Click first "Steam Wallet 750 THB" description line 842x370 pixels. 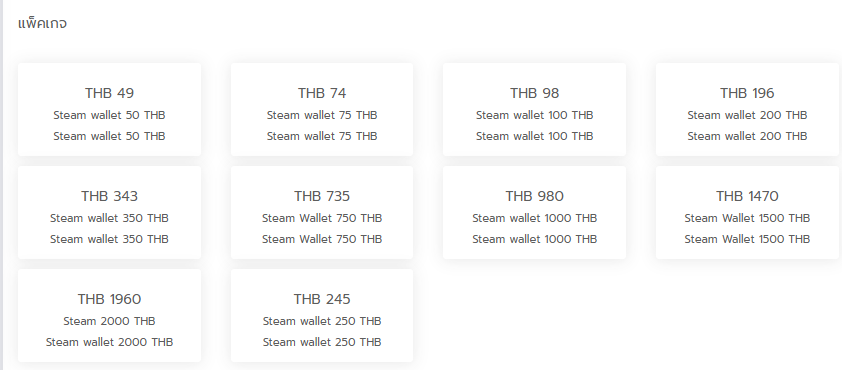click(322, 218)
